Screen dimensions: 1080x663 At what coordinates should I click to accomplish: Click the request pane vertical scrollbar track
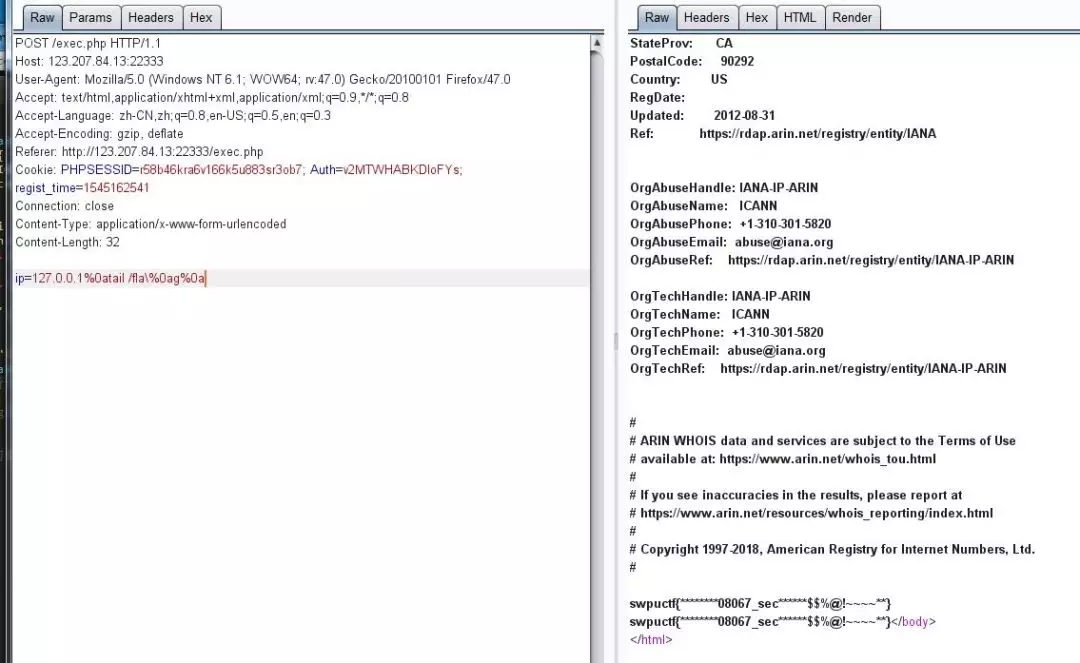tap(596, 358)
